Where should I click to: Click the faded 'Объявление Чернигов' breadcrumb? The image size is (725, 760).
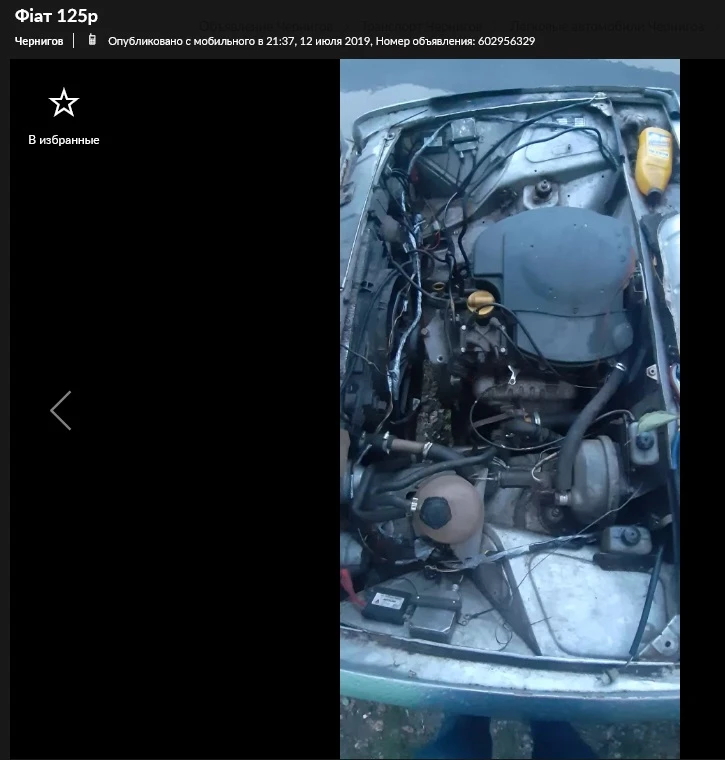click(x=266, y=26)
